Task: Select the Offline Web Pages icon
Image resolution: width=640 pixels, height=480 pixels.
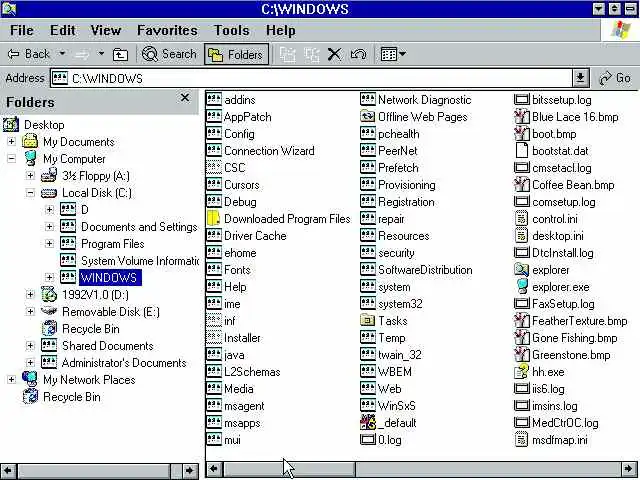Action: point(368,117)
